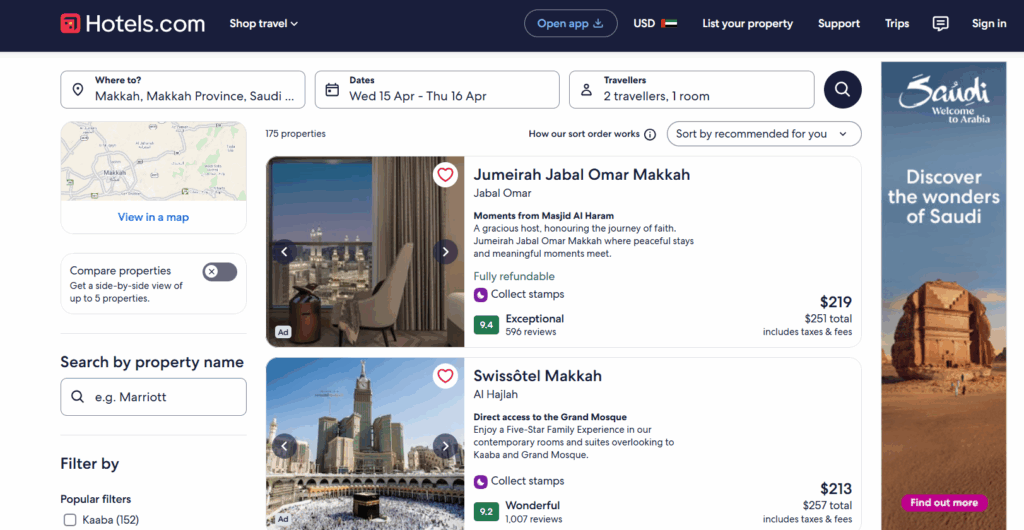Open Sort by recommended for you dropdown
Screen dimensions: 1024x530
(x=764, y=134)
